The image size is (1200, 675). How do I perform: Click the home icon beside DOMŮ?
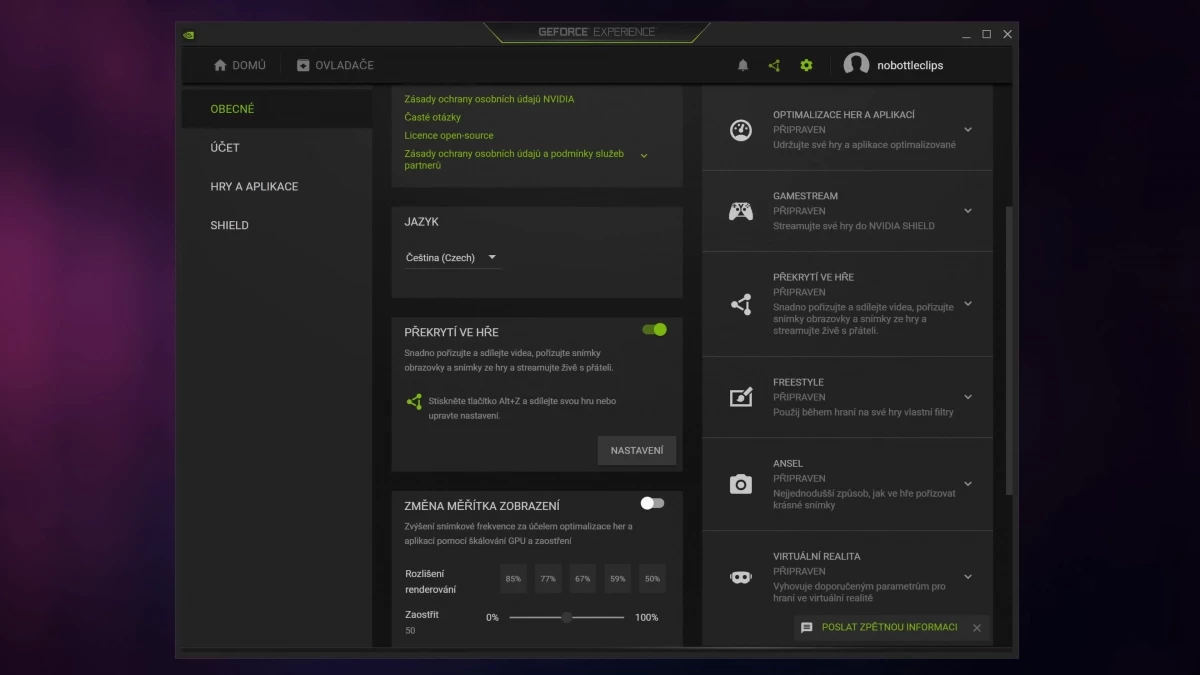220,65
